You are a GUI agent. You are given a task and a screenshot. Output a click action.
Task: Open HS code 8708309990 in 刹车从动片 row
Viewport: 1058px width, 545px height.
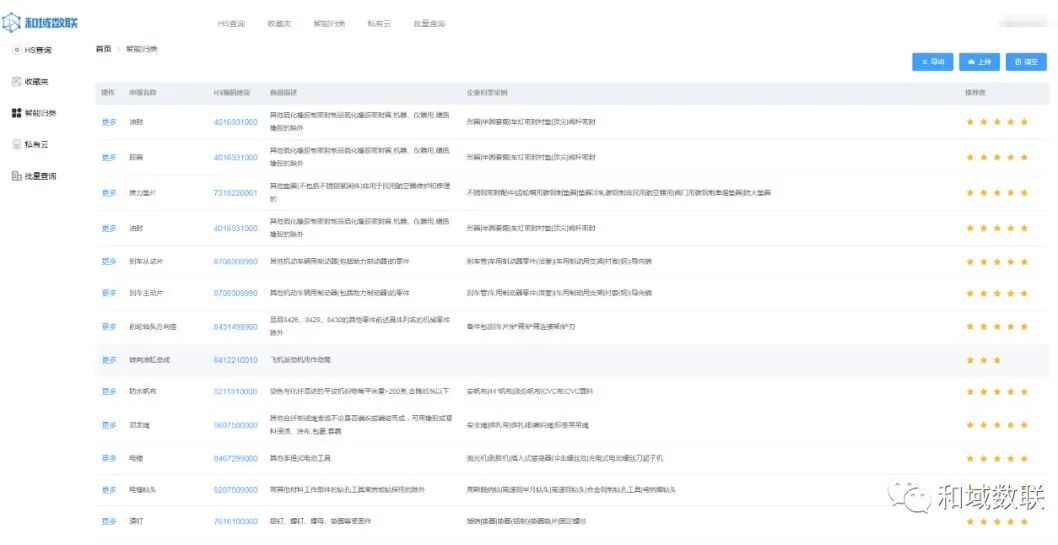pyautogui.click(x=235, y=261)
